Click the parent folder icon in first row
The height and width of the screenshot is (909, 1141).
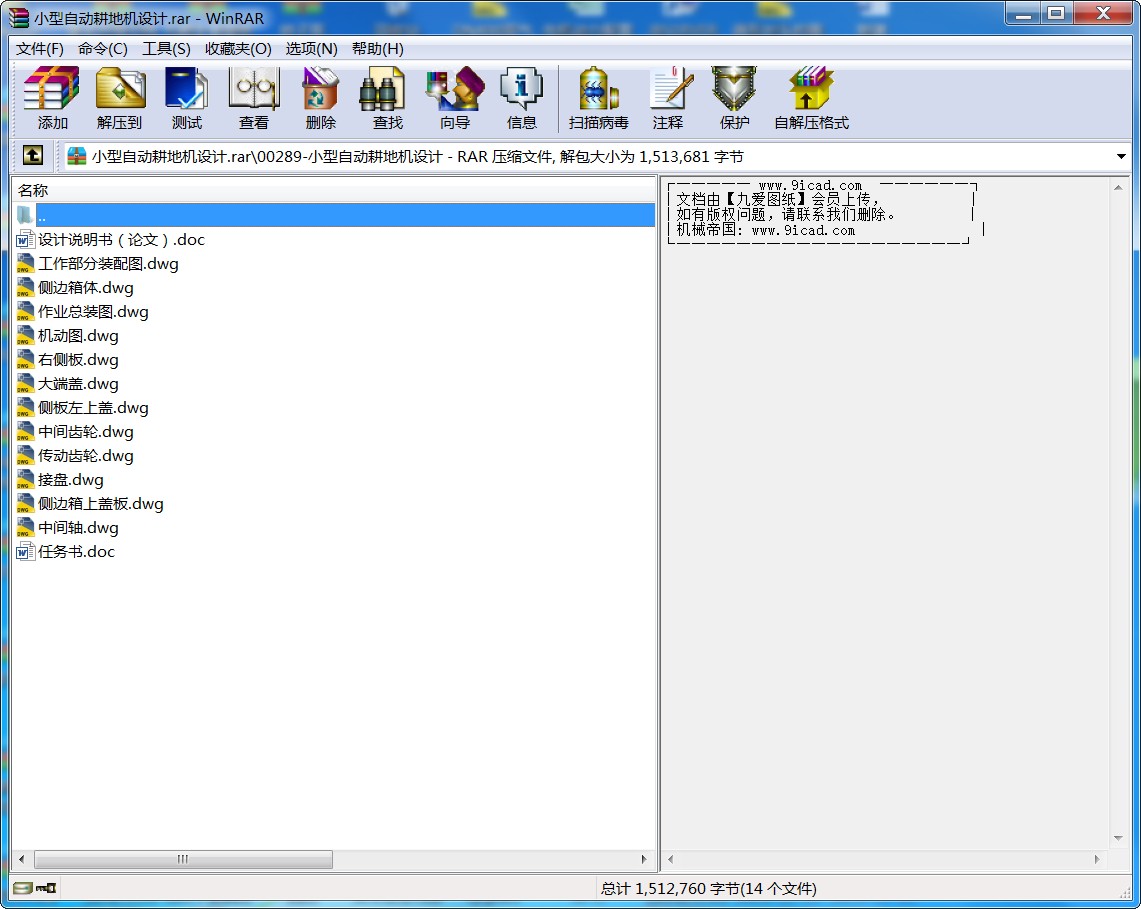click(25, 215)
